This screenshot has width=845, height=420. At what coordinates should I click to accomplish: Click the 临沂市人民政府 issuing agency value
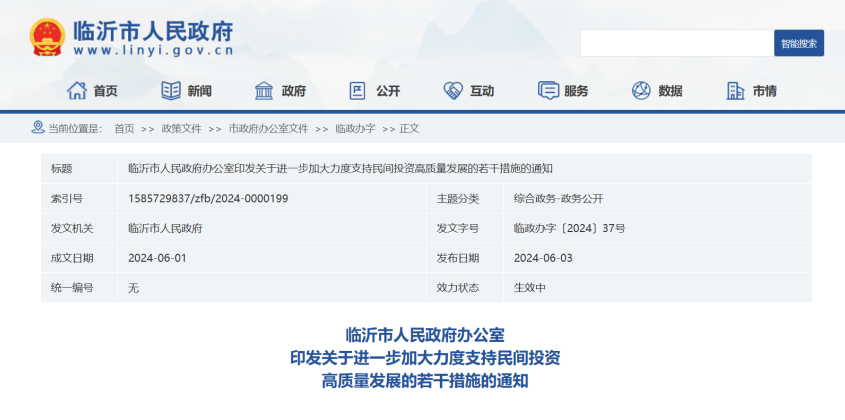(165, 228)
